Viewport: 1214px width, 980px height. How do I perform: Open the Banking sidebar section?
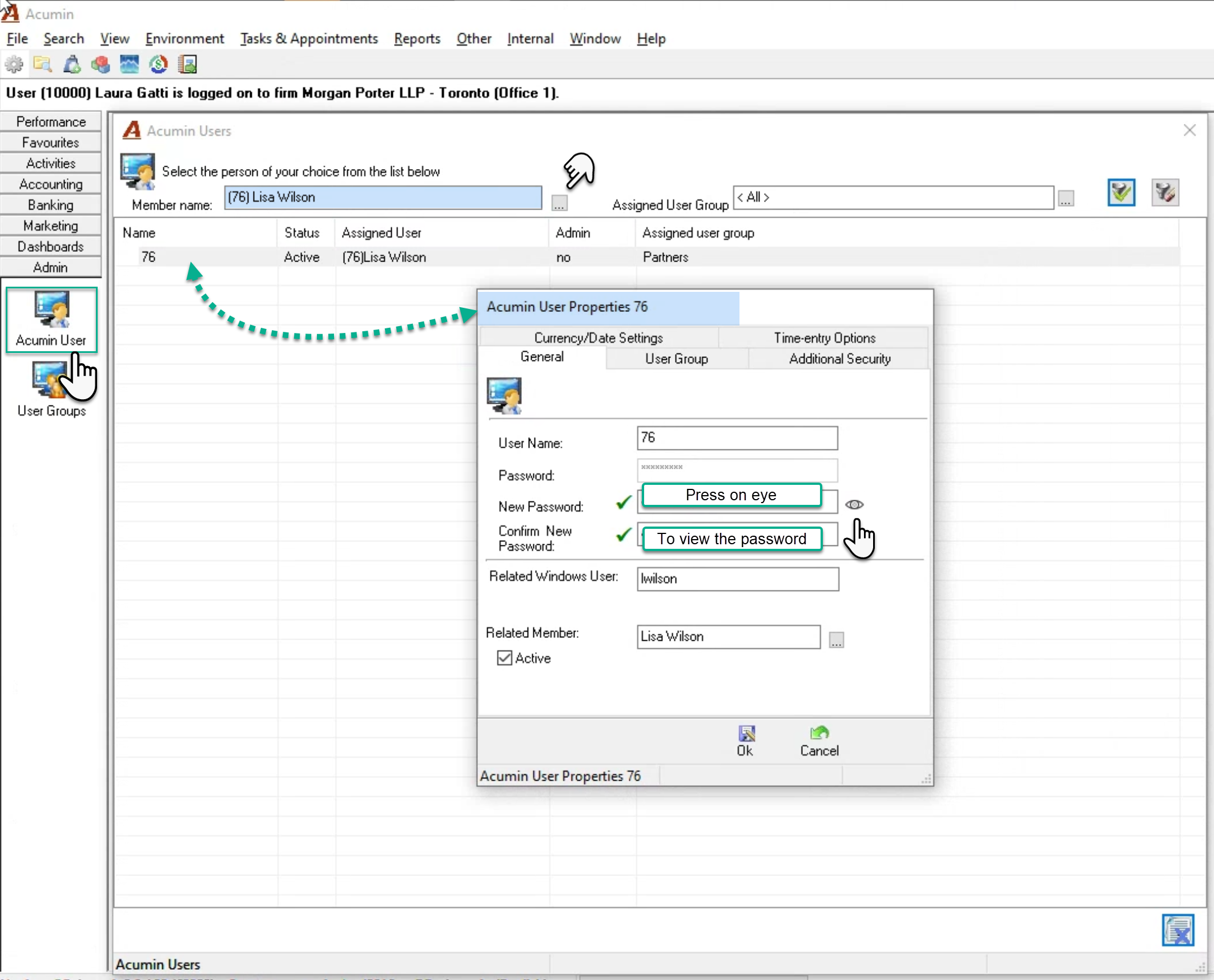pyautogui.click(x=51, y=204)
